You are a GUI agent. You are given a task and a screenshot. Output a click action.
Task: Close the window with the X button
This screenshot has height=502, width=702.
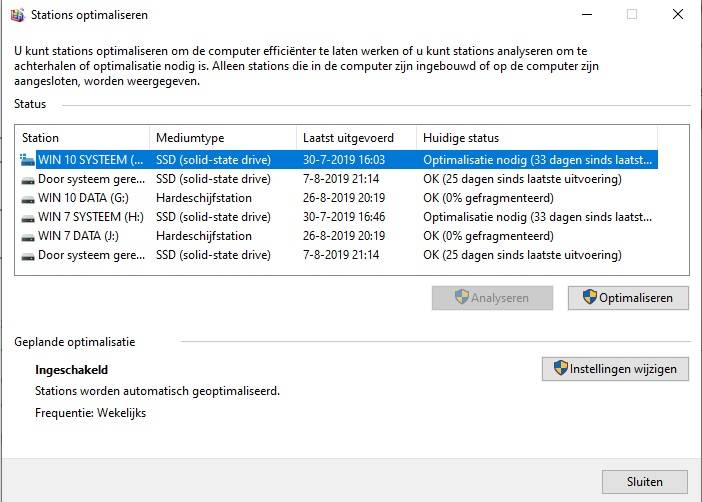pos(678,15)
